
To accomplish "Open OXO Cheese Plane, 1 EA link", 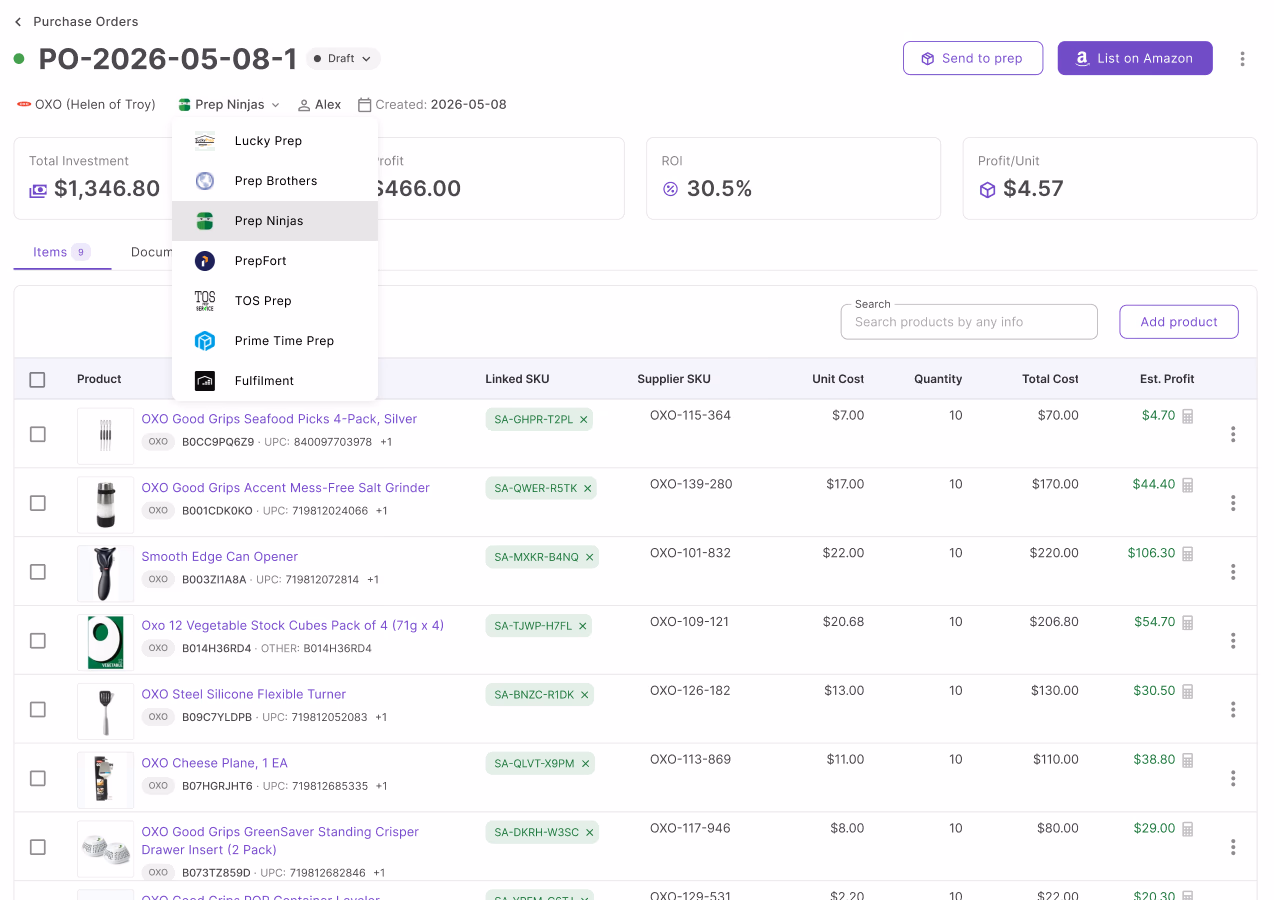I will 214,763.
